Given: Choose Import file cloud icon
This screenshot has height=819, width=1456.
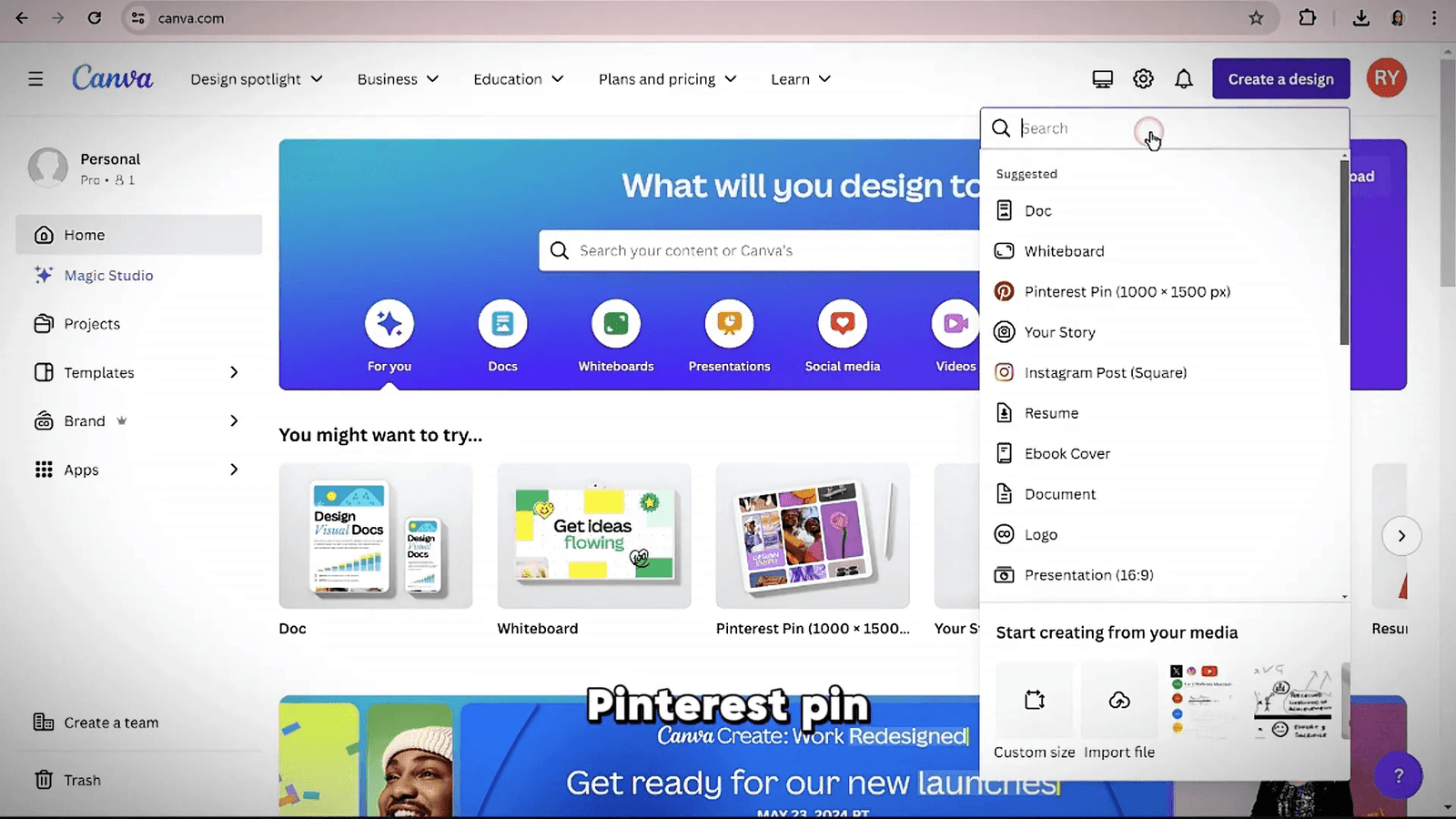Looking at the screenshot, I should [1119, 700].
